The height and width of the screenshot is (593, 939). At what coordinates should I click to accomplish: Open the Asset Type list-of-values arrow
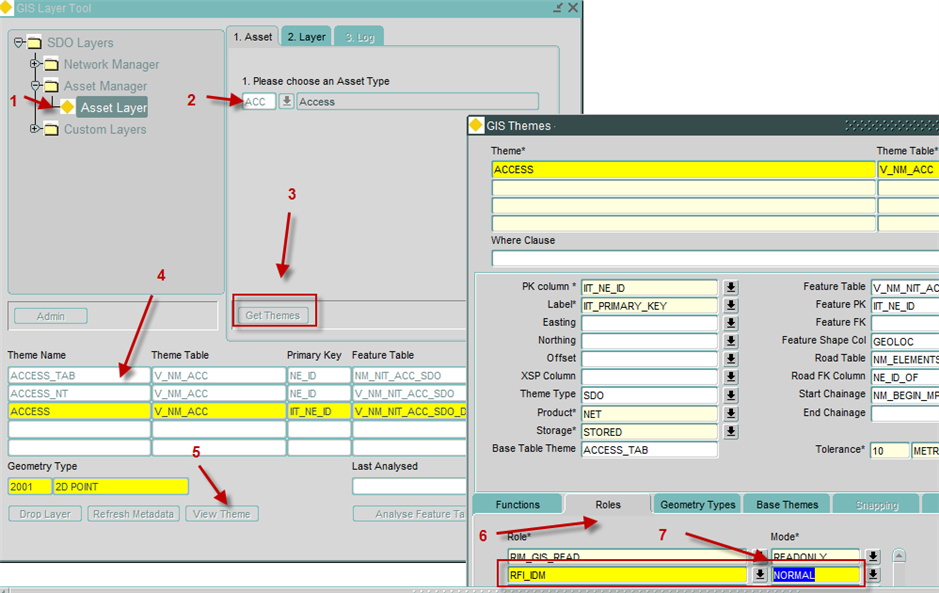[287, 101]
